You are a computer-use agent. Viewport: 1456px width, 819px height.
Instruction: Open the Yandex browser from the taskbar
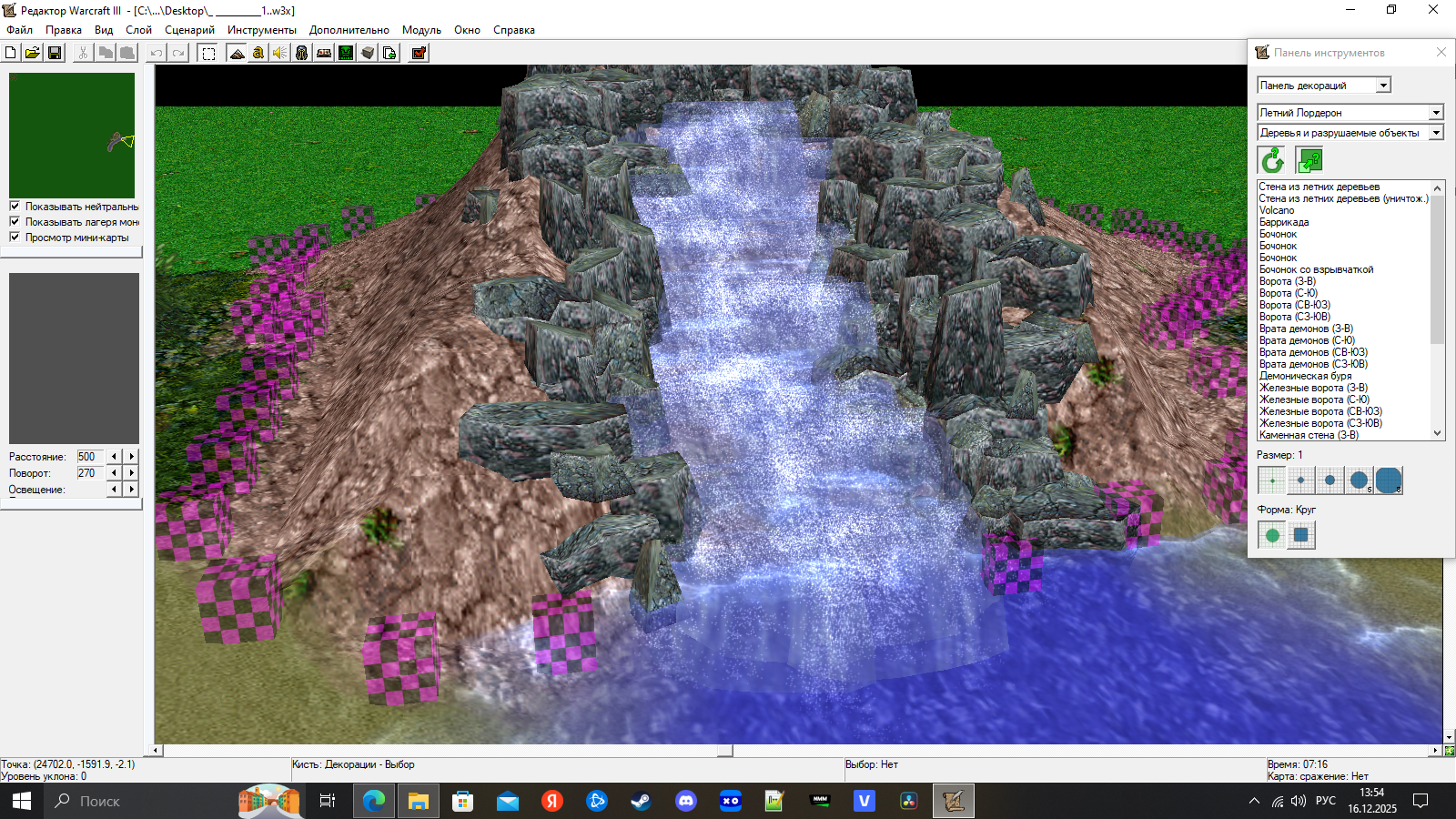[551, 801]
